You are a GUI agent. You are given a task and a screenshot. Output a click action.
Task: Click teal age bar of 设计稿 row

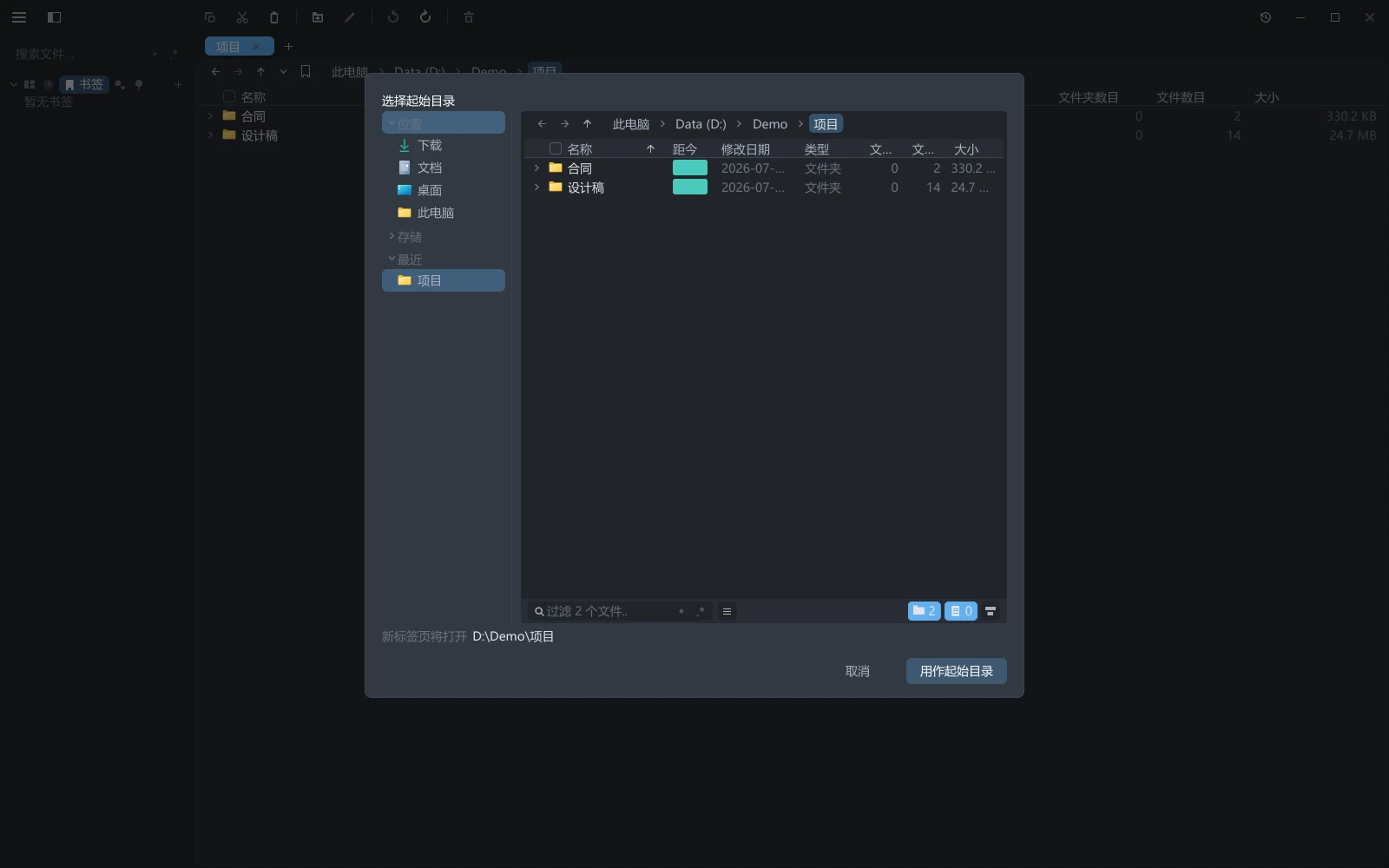690,187
